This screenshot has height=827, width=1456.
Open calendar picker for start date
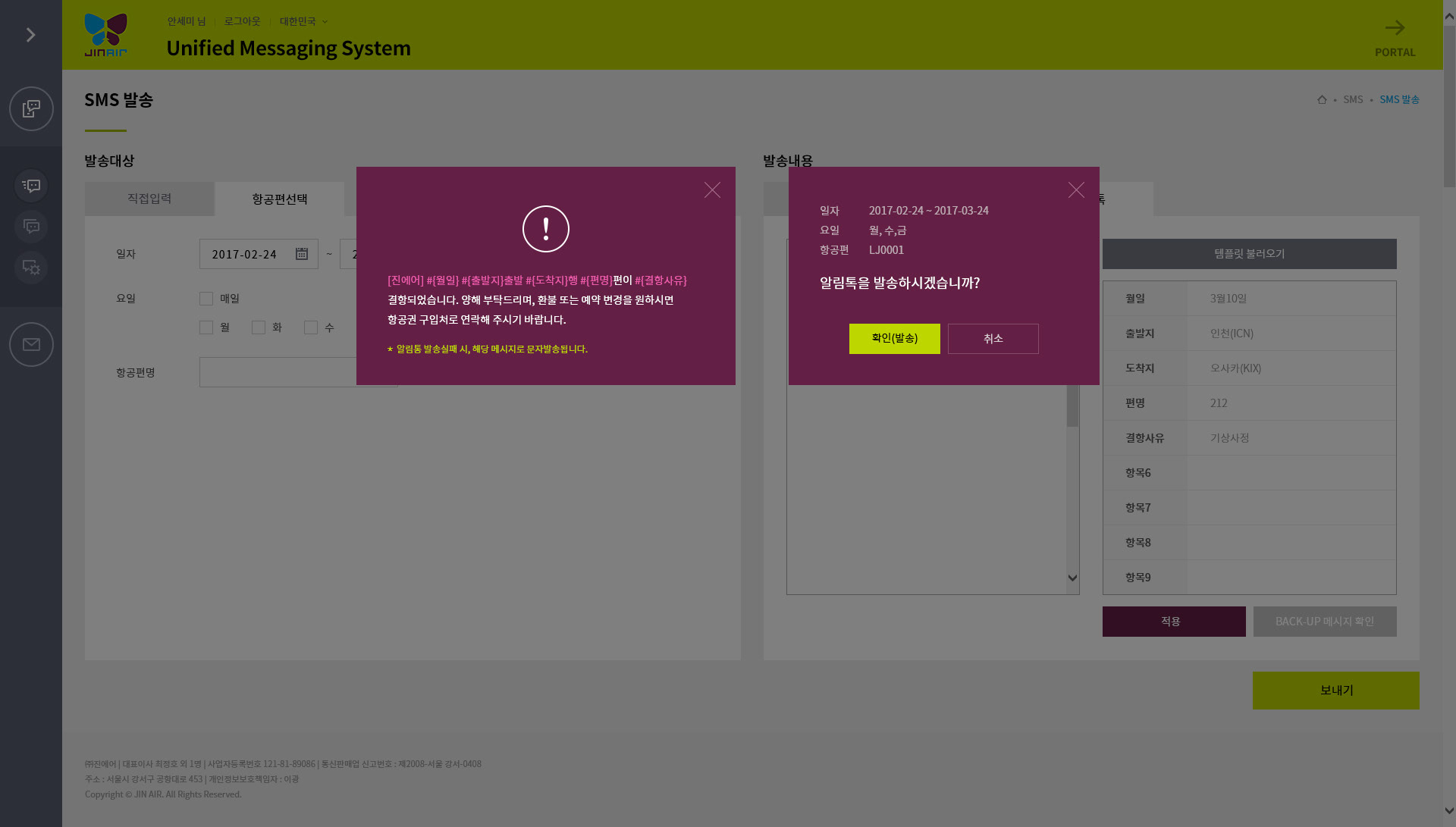[302, 254]
